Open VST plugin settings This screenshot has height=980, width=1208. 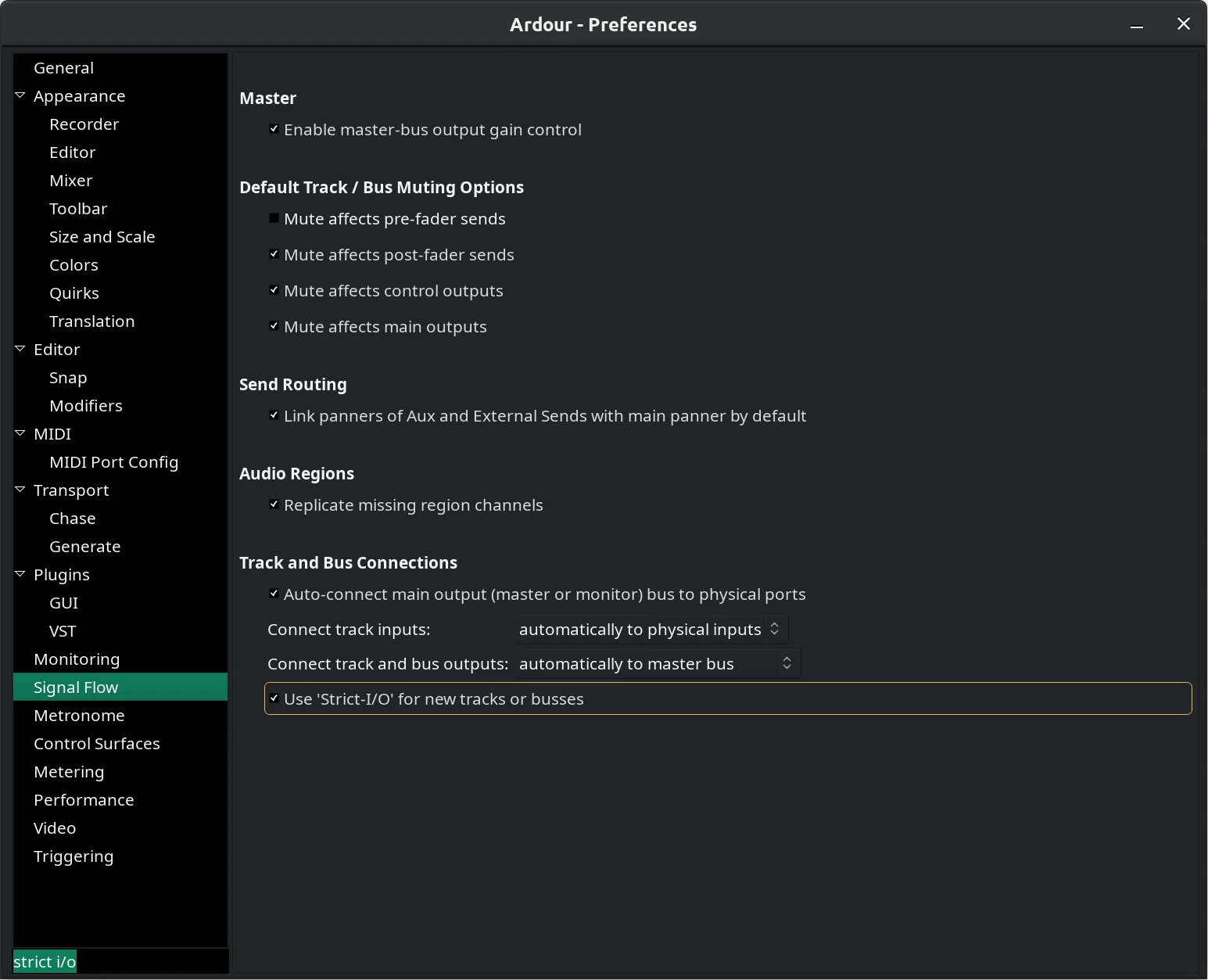coord(63,631)
